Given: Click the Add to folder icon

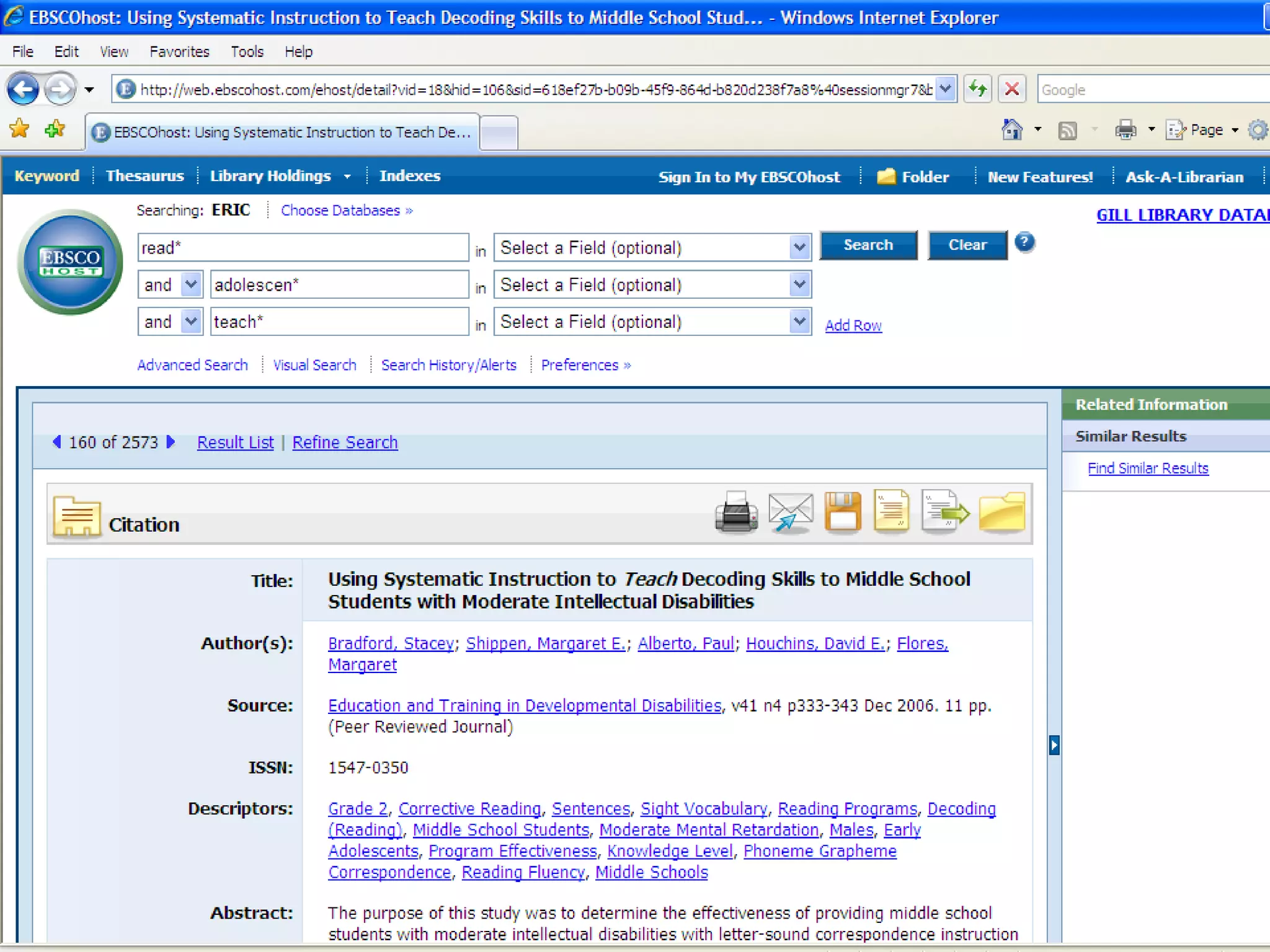Looking at the screenshot, I should point(1001,513).
